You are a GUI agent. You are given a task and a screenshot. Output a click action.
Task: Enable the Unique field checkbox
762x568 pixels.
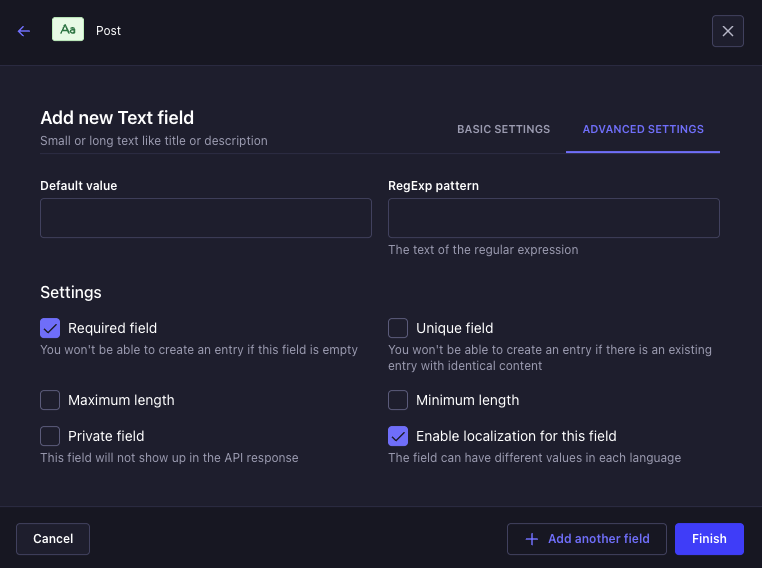click(x=398, y=328)
